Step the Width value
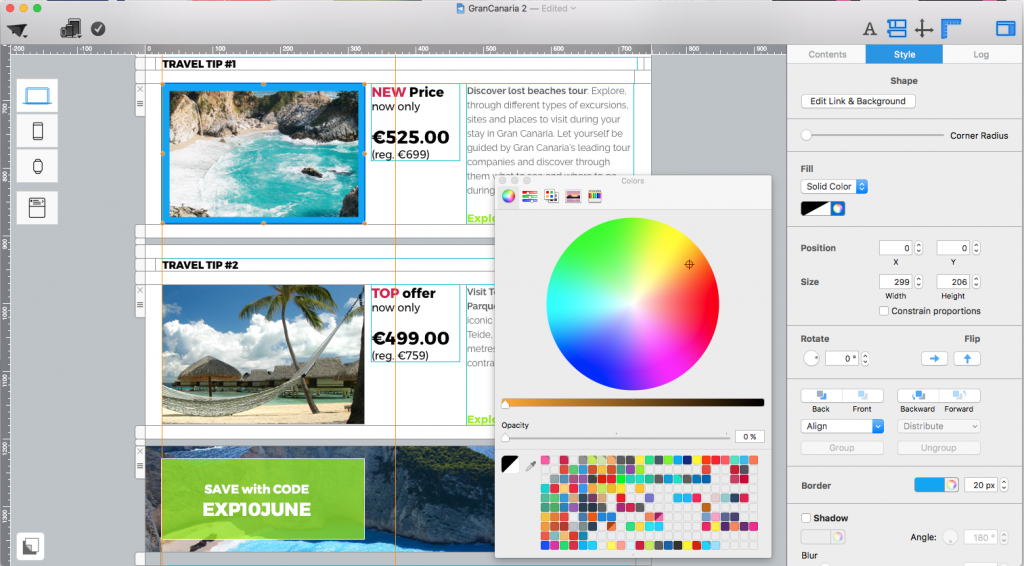 click(919, 282)
